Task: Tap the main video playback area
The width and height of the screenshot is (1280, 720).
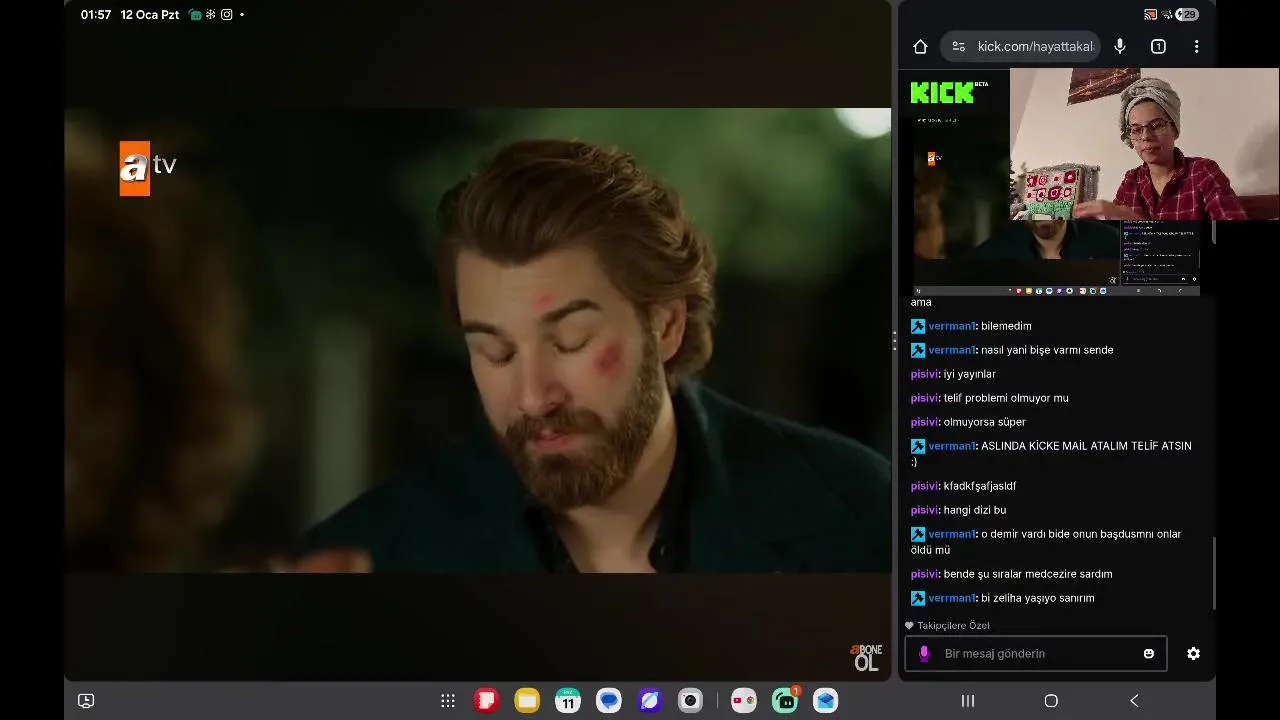Action: [x=478, y=340]
